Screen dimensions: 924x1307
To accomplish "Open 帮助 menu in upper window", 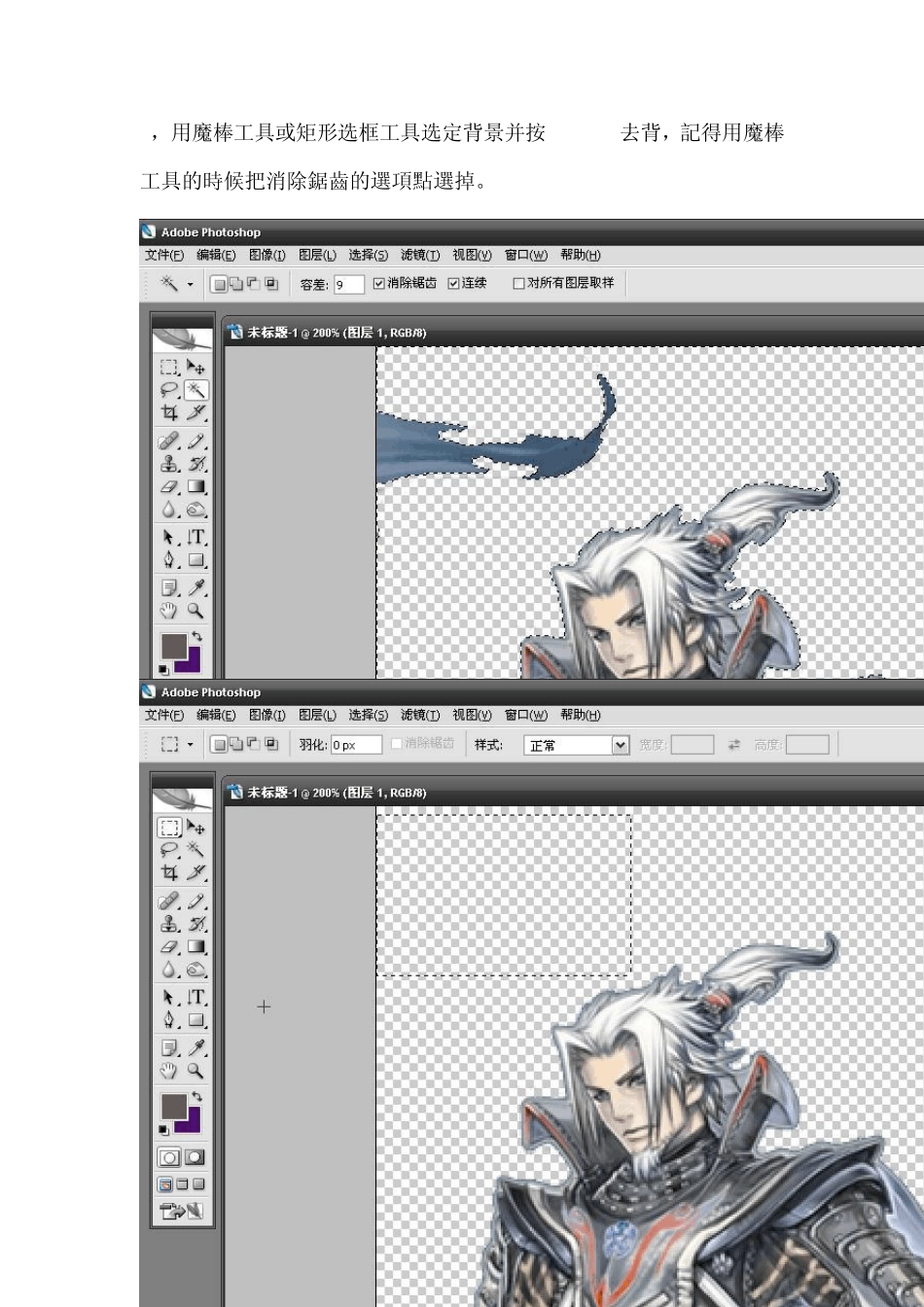I will 581,255.
